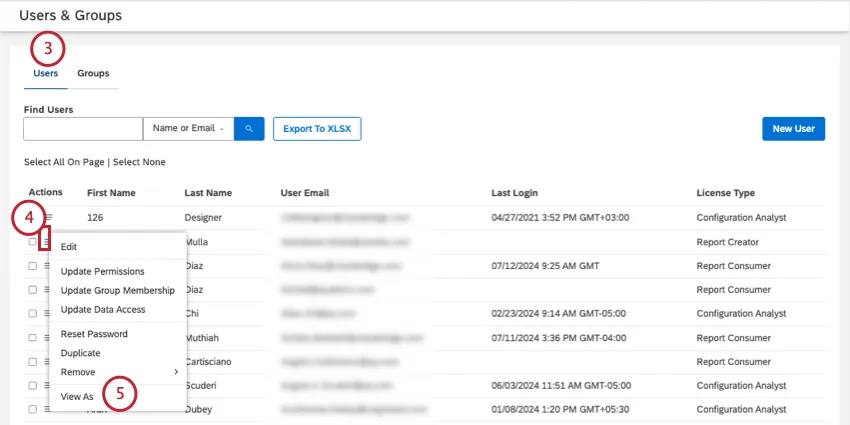Click login date 02/23/2024 9:14 AM GMT-05:00
850x425 pixels.
[x=558, y=313]
